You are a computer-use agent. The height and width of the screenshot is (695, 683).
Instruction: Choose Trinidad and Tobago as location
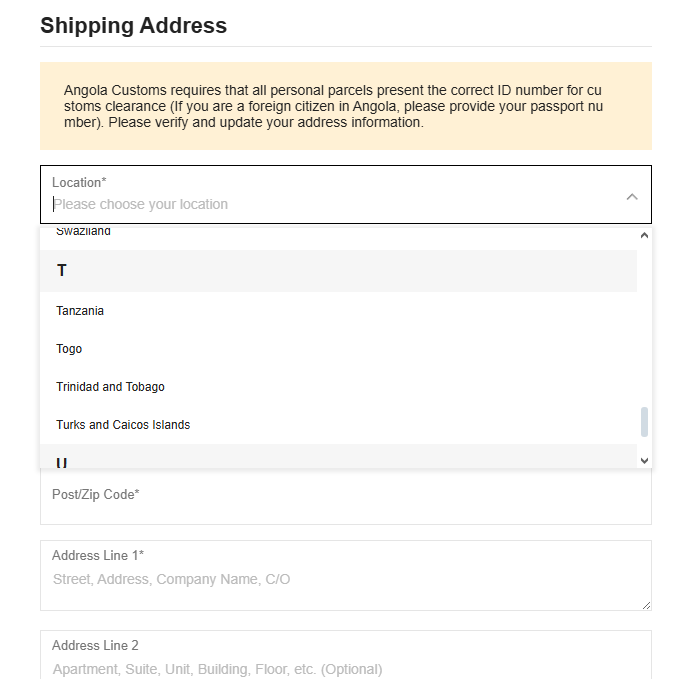point(339,387)
